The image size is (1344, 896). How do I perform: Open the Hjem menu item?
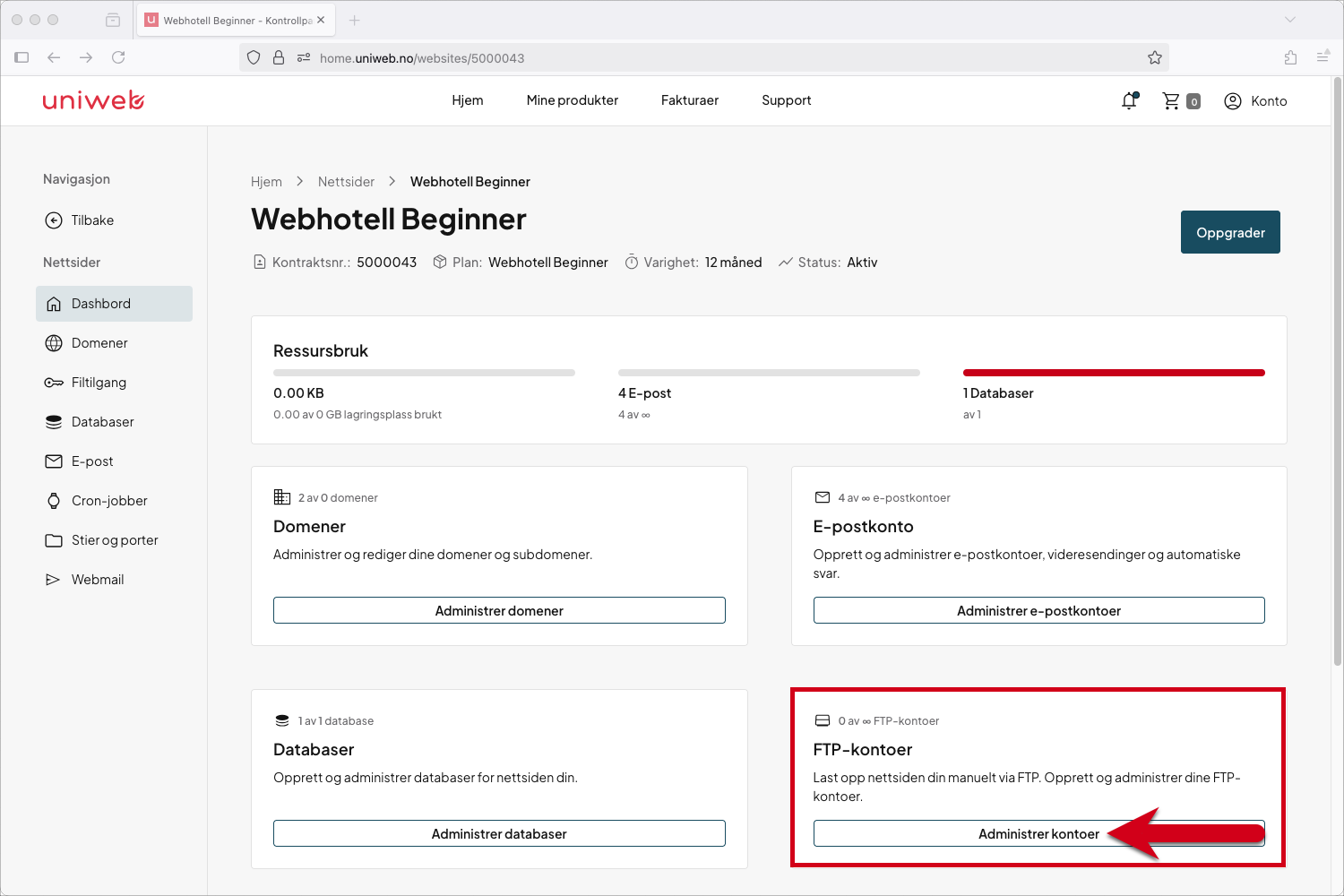pos(468,100)
